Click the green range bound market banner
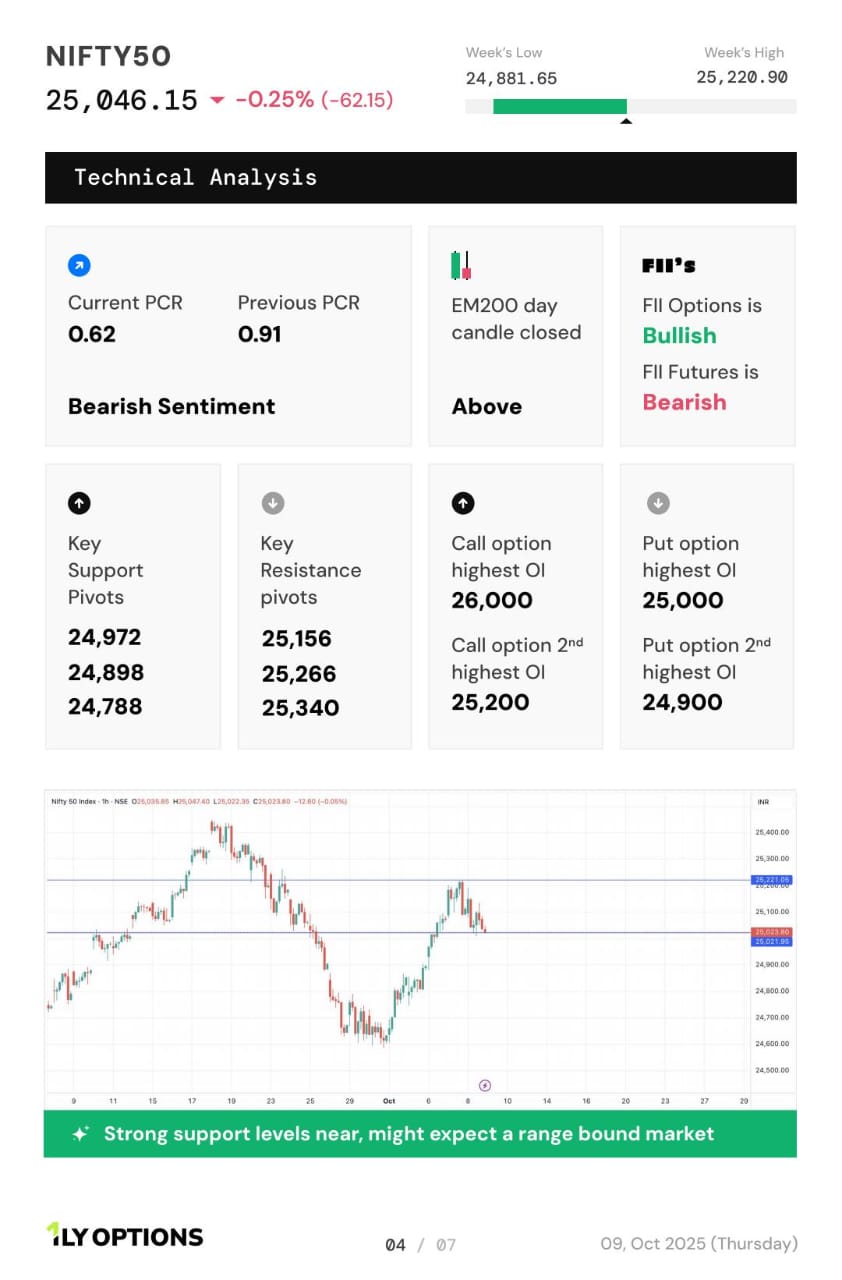Viewport: 842px width, 1280px height. (420, 1134)
